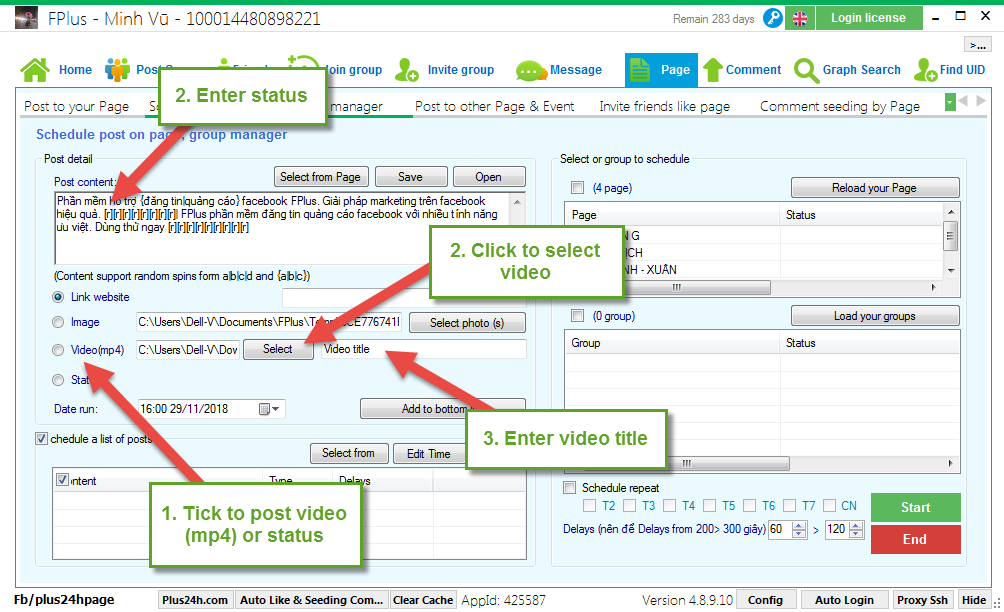The image size is (1004, 612).
Task: Select the Video(mp4) radio button
Action: 58,350
